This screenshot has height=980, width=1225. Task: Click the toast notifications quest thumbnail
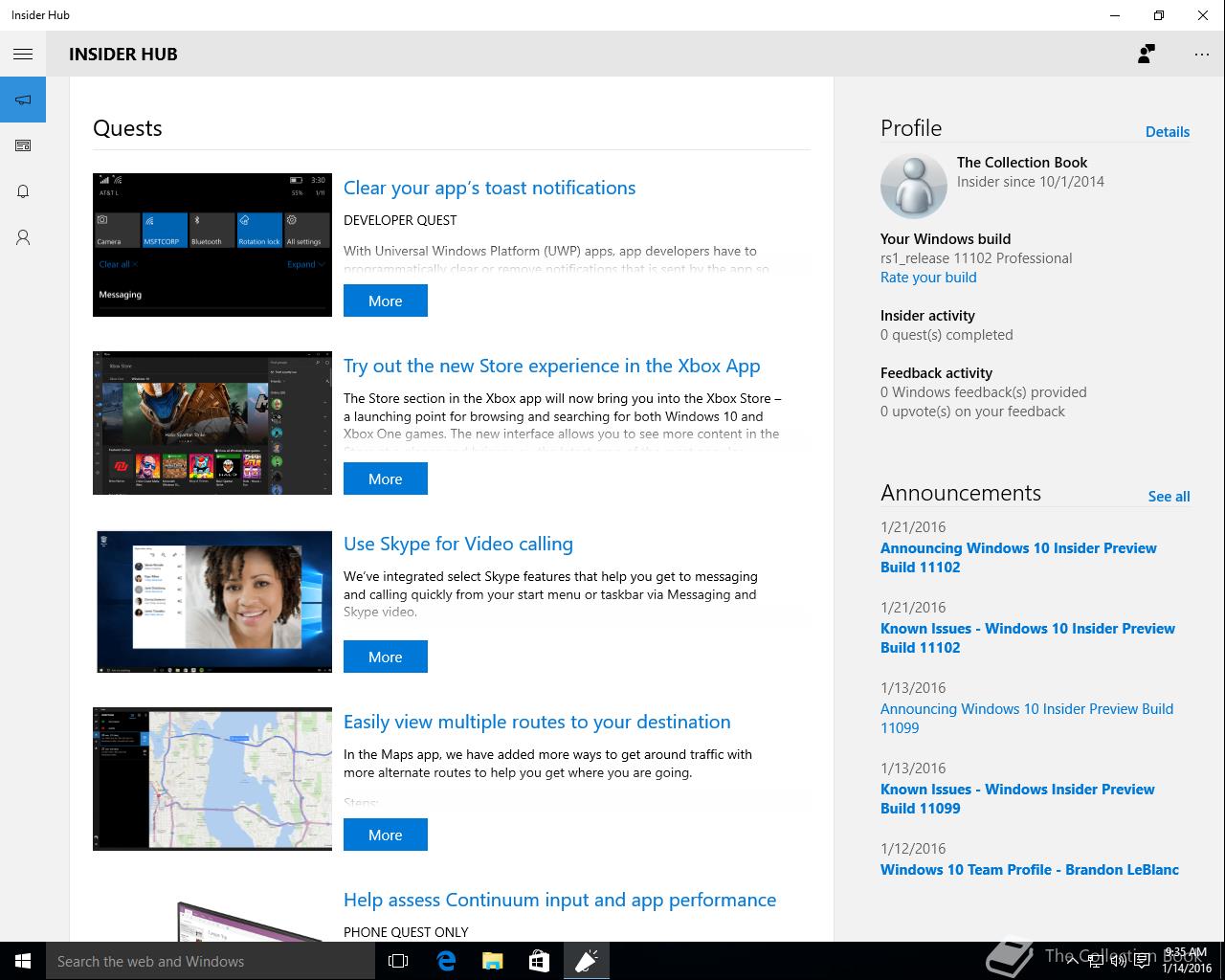(x=212, y=245)
